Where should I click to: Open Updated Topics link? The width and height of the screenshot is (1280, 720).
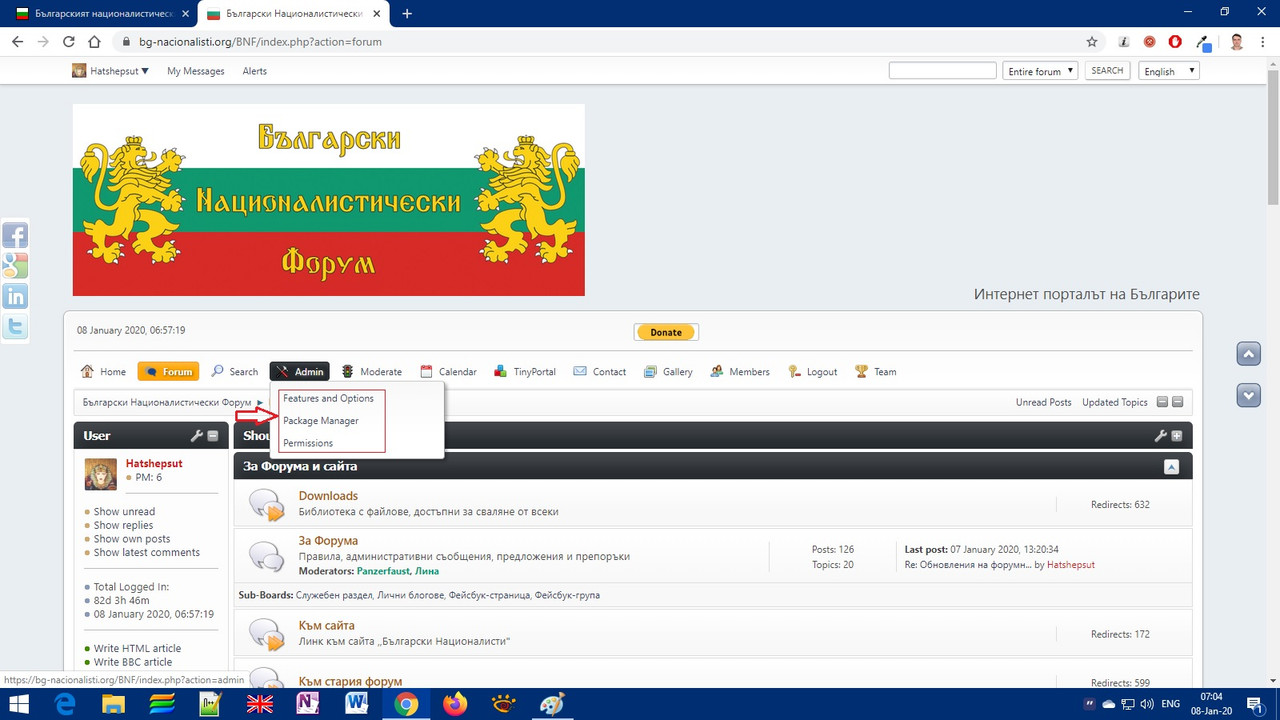[1115, 402]
